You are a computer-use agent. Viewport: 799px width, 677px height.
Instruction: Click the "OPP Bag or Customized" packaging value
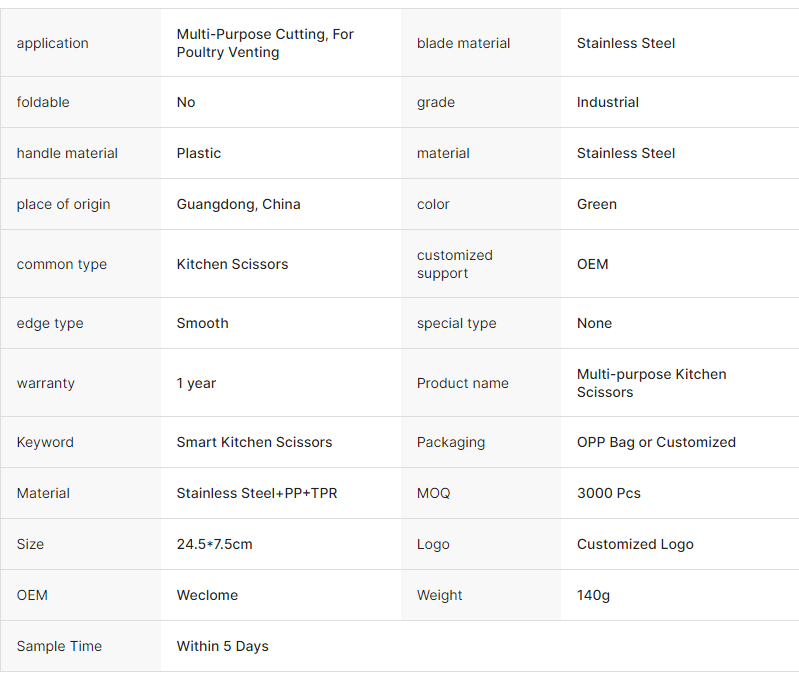(x=656, y=442)
